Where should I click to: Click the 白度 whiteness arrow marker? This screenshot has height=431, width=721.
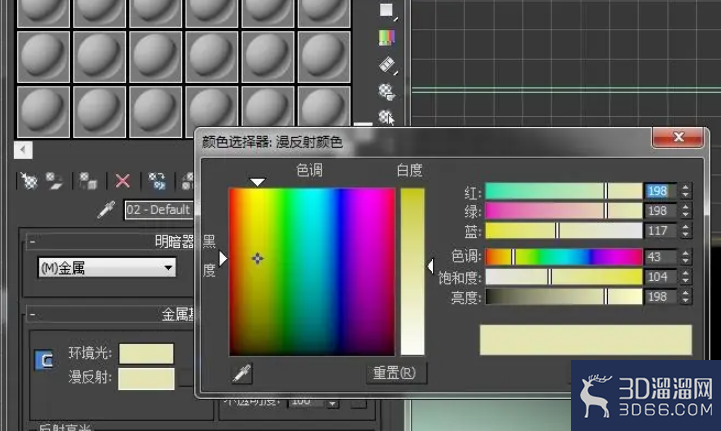430,266
